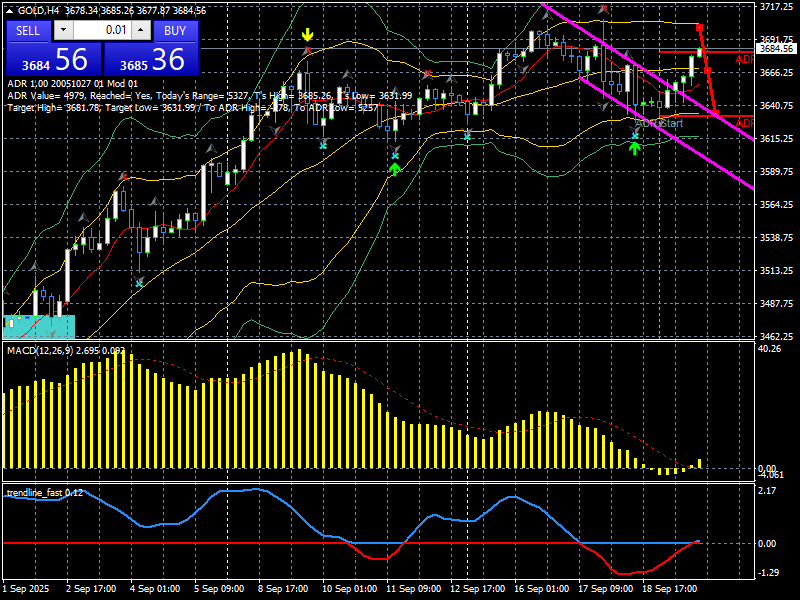Click the "16 Sep 01:00" time label
This screenshot has width=800, height=600.
(541, 589)
